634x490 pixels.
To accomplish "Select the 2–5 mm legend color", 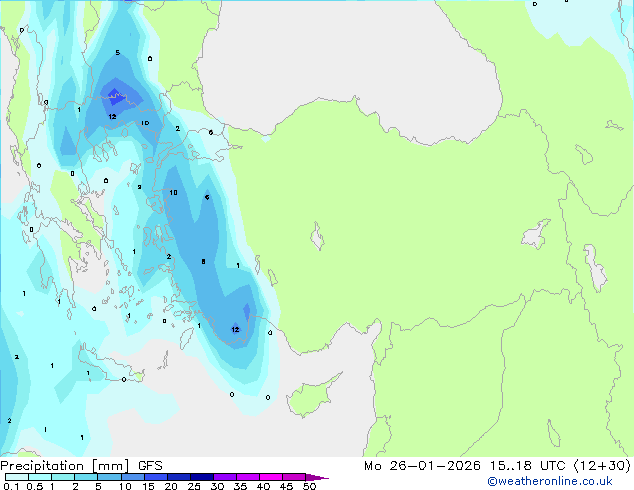I will 86,477.
